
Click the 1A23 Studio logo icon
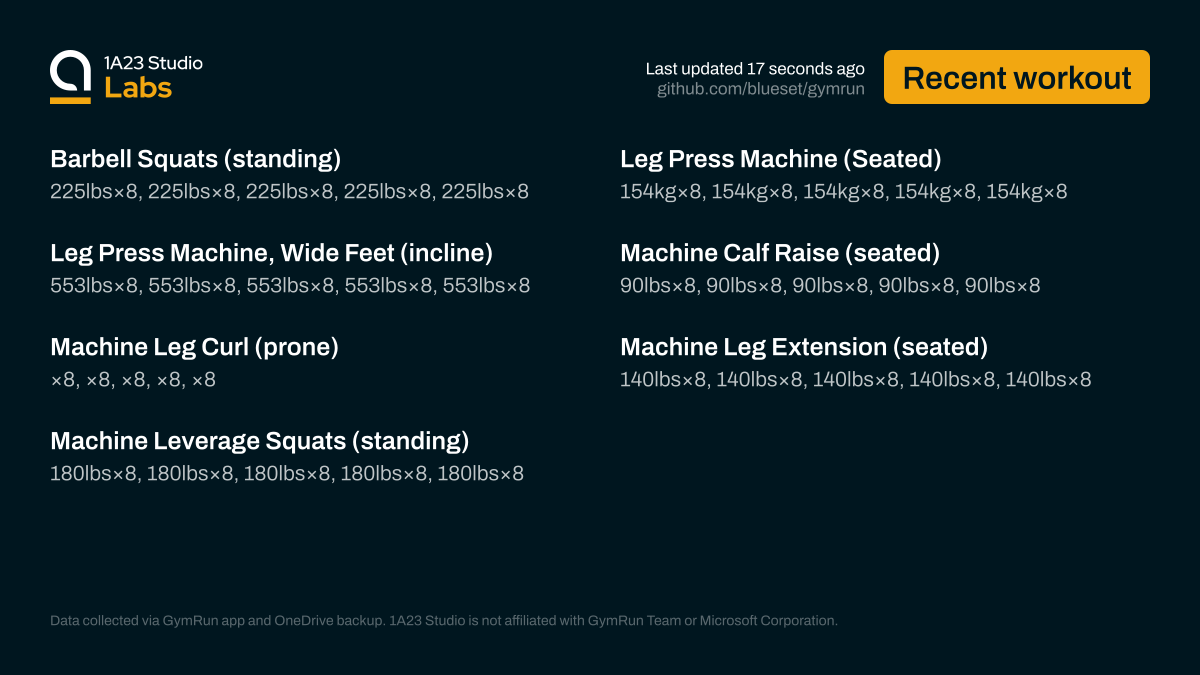pyautogui.click(x=70, y=76)
